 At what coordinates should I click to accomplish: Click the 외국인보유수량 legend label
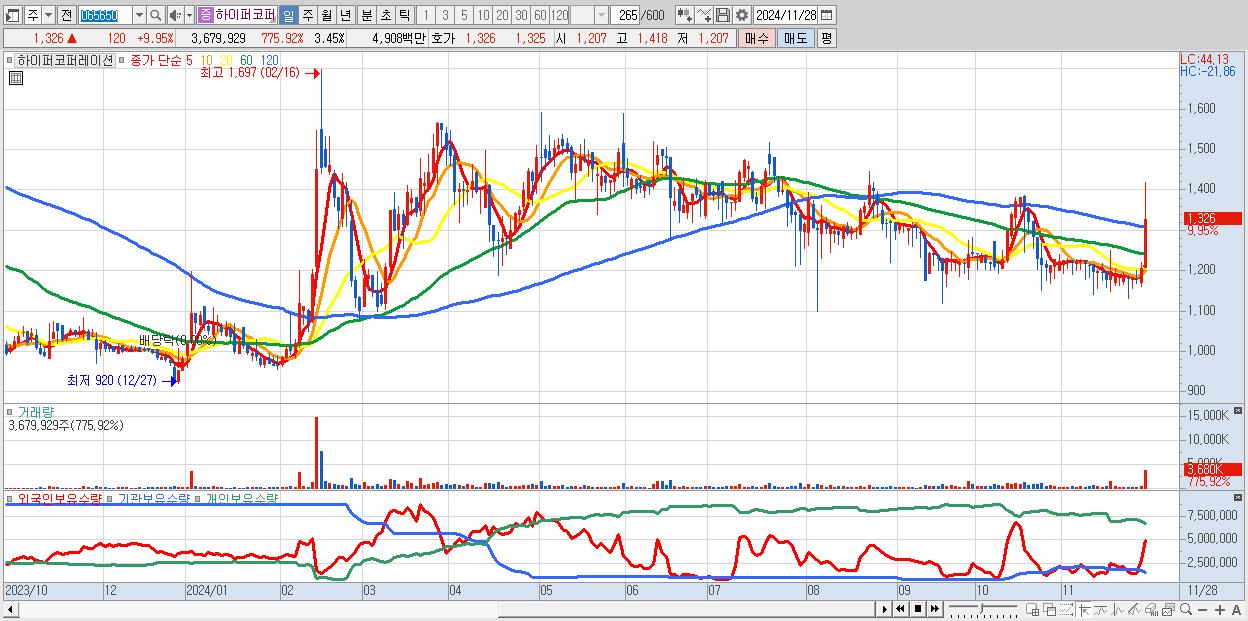60,497
